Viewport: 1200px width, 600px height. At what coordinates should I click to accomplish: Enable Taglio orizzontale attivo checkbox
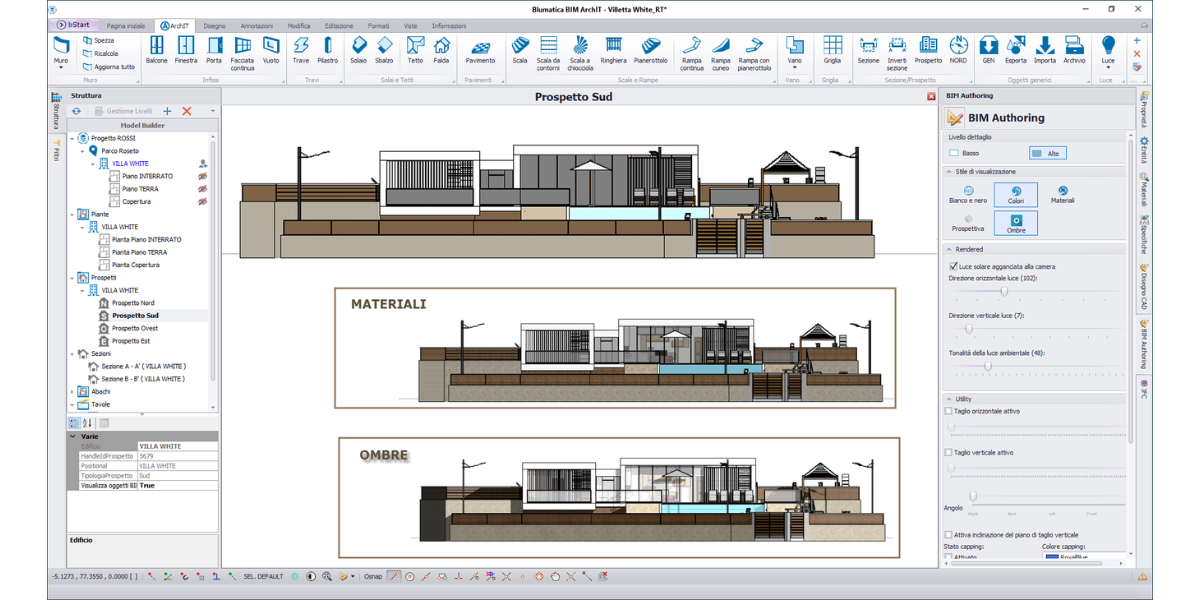[950, 411]
